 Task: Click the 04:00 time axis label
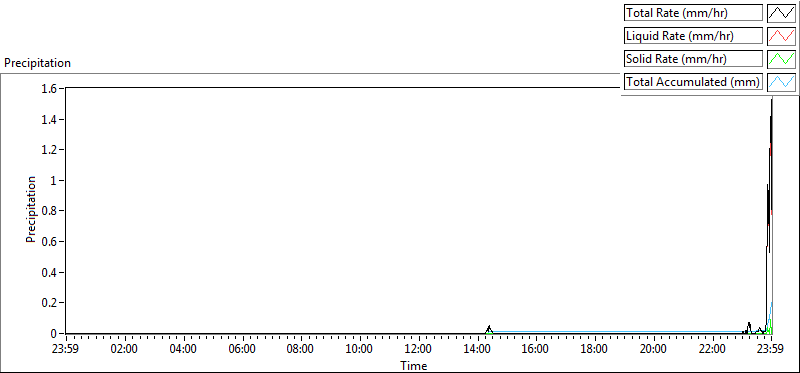[183, 350]
